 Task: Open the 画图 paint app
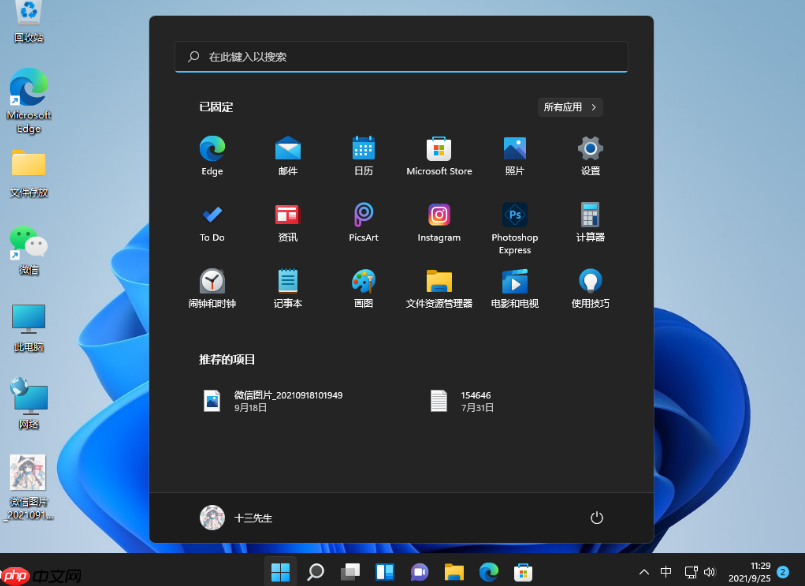pos(363,289)
